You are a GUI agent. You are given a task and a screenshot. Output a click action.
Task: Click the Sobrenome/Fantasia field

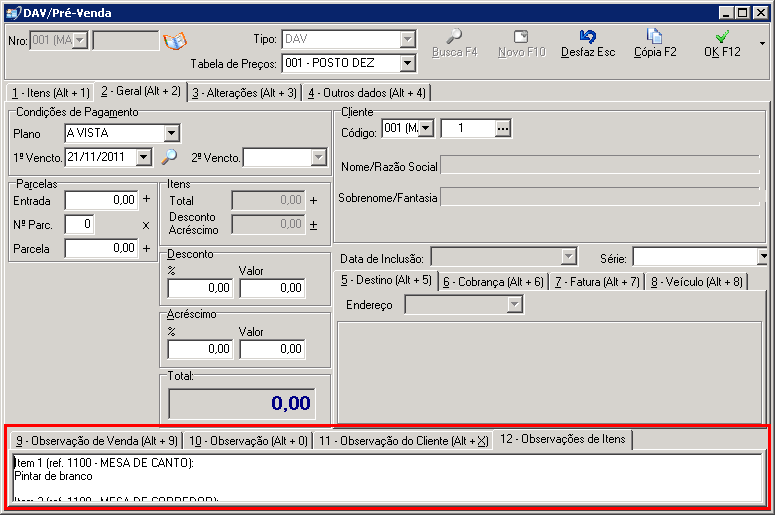click(x=601, y=197)
